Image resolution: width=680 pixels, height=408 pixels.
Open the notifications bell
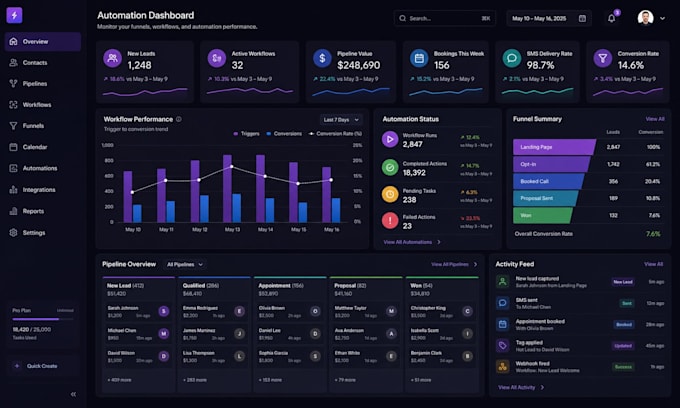click(x=611, y=18)
